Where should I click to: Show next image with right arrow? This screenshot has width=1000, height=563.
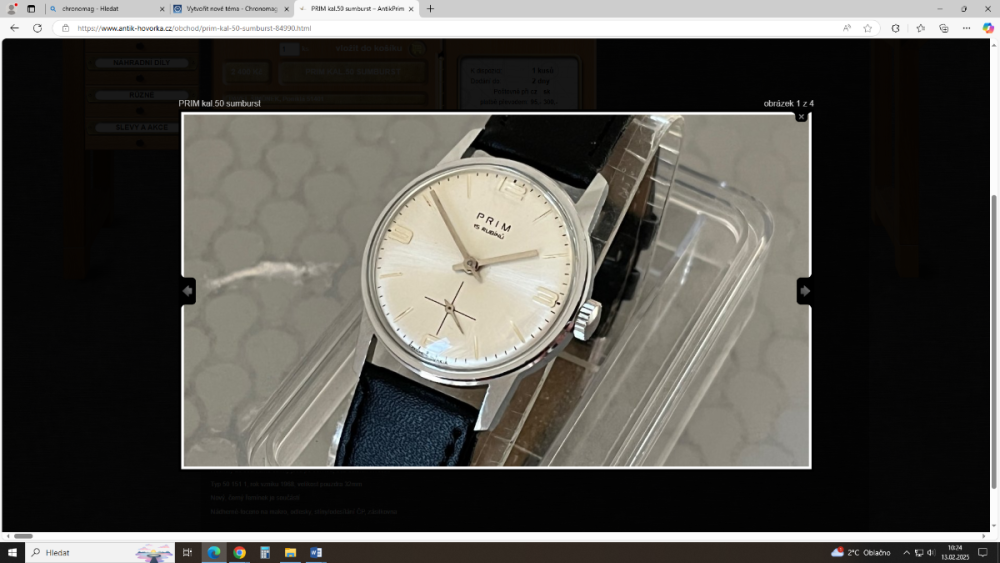click(x=804, y=291)
